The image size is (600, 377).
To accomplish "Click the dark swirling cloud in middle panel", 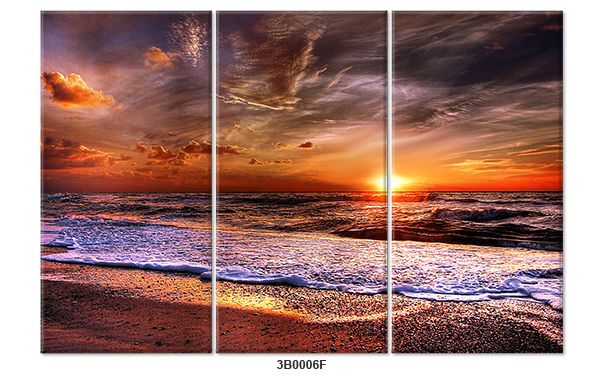I will (x=272, y=57).
